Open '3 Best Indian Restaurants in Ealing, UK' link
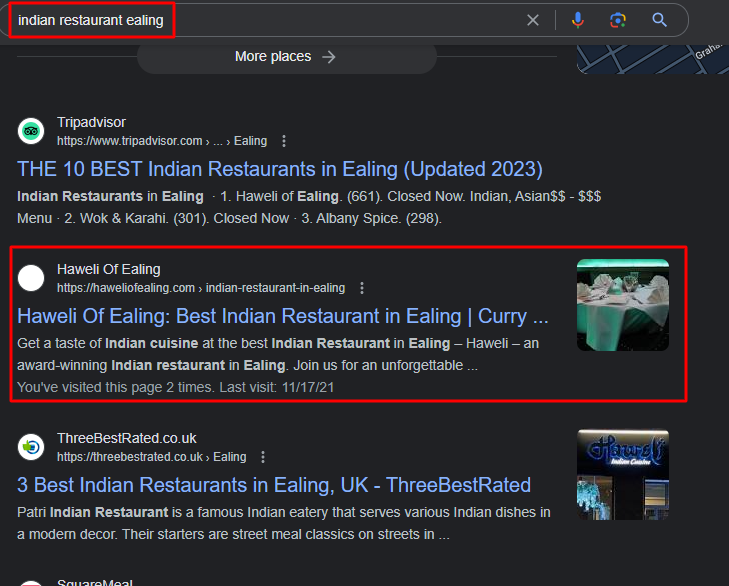Screen dimensions: 729x586 (274, 485)
